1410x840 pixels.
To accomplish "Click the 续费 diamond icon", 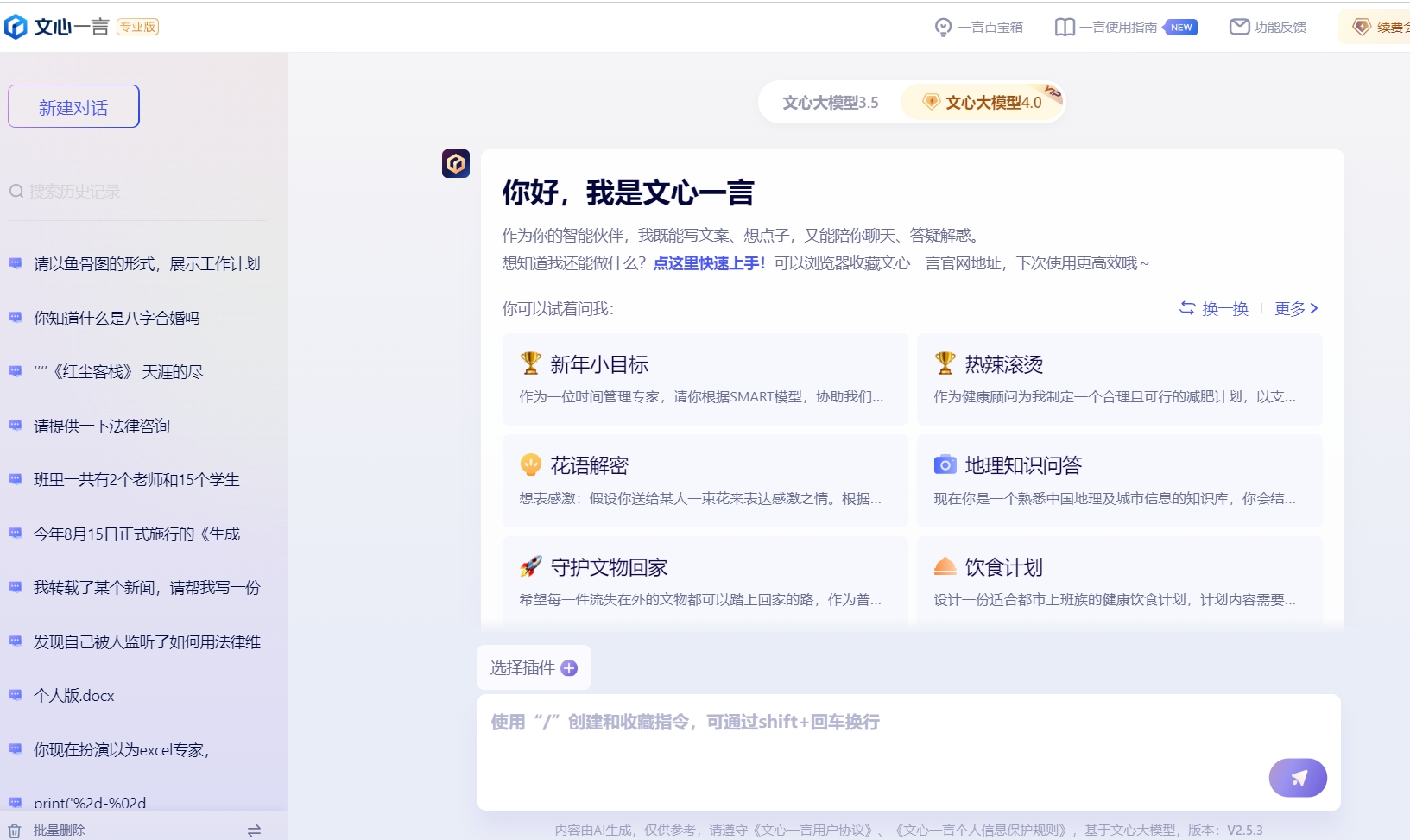I will click(1362, 27).
